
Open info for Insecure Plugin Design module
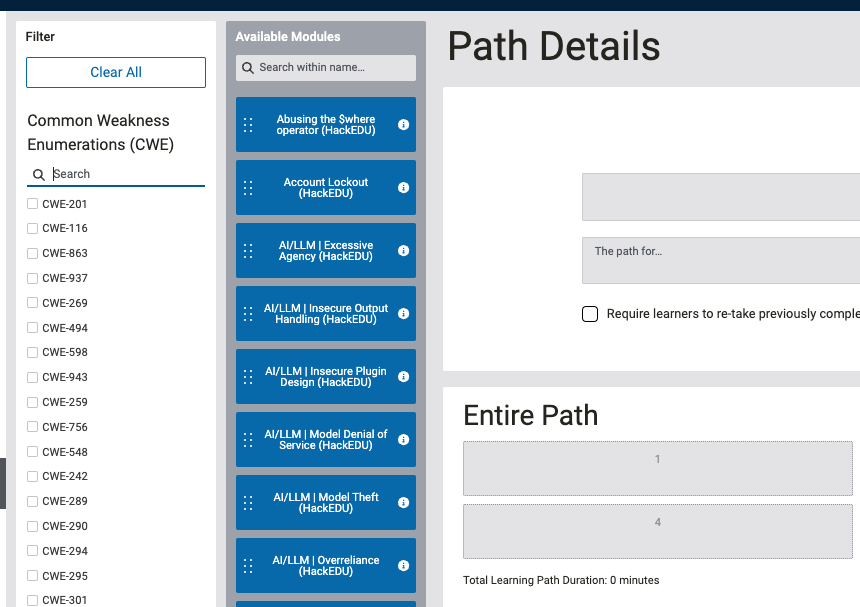(x=403, y=377)
